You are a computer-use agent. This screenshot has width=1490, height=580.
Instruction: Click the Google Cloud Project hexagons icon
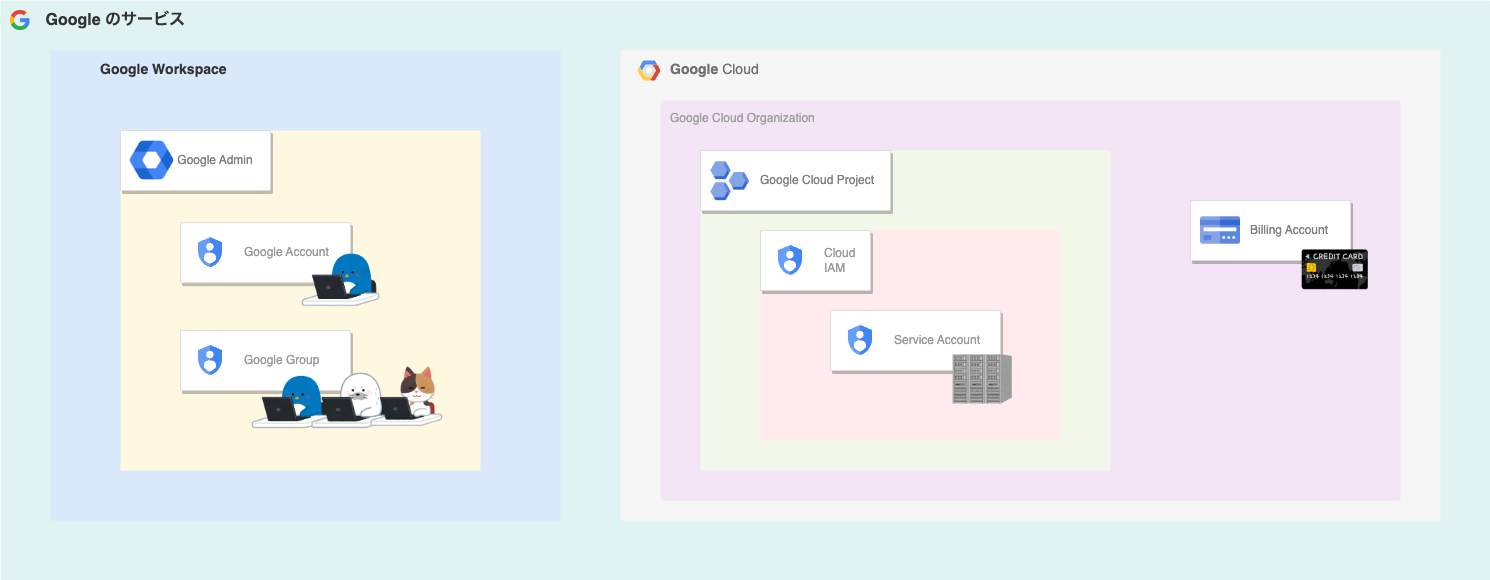click(x=729, y=180)
